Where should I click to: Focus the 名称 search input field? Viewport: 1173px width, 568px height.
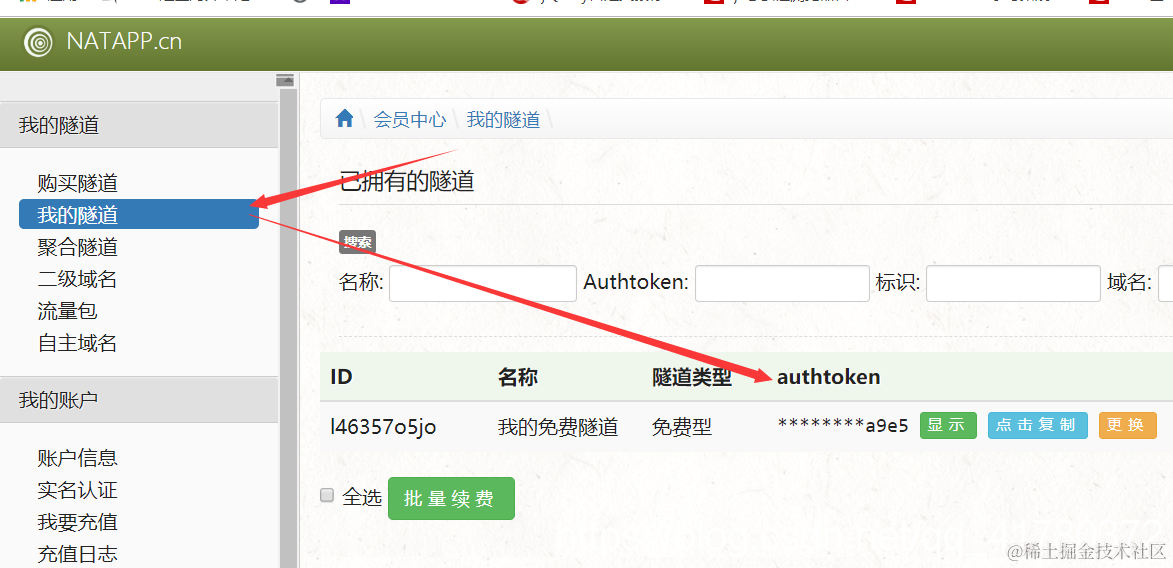[x=483, y=284]
